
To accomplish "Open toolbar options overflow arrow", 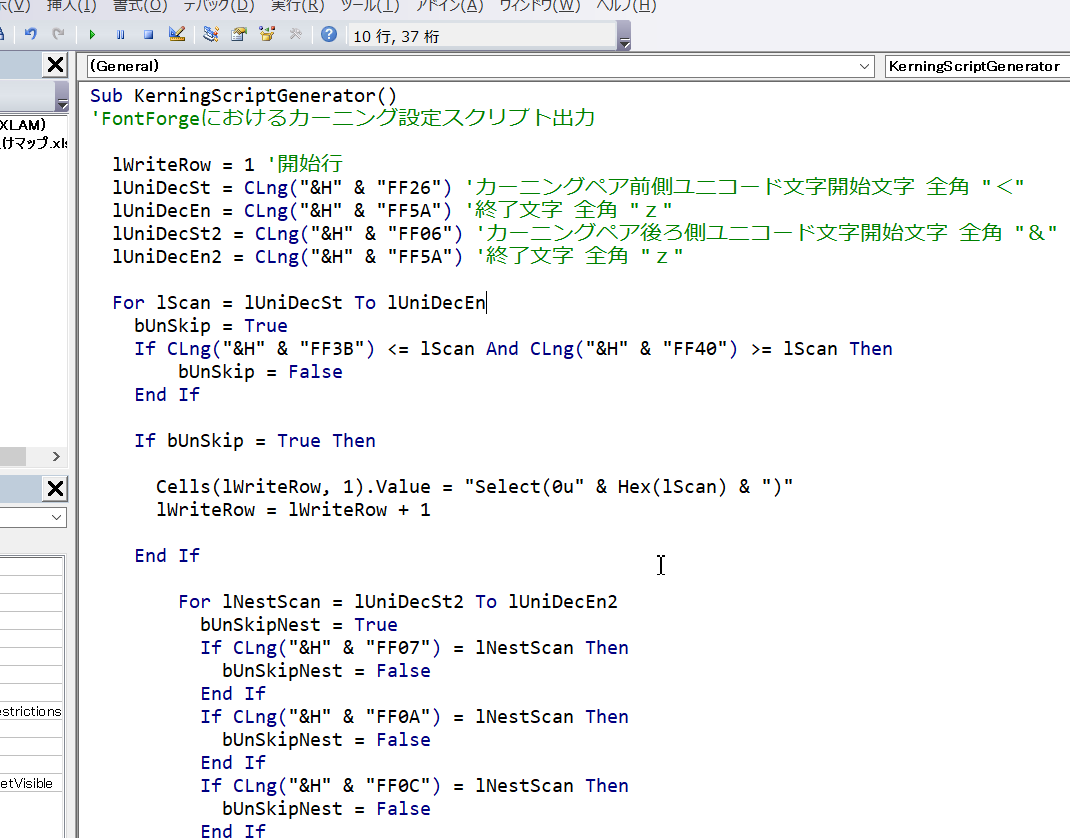I will [x=624, y=40].
